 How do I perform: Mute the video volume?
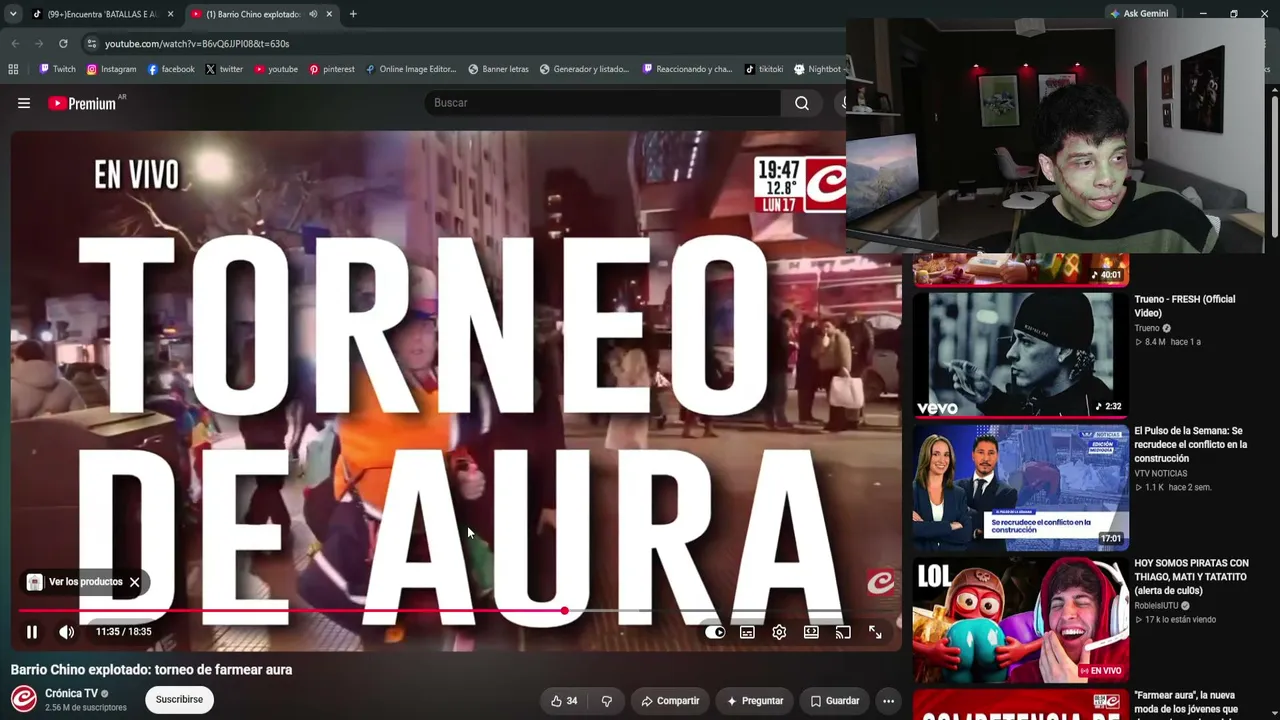click(x=67, y=632)
